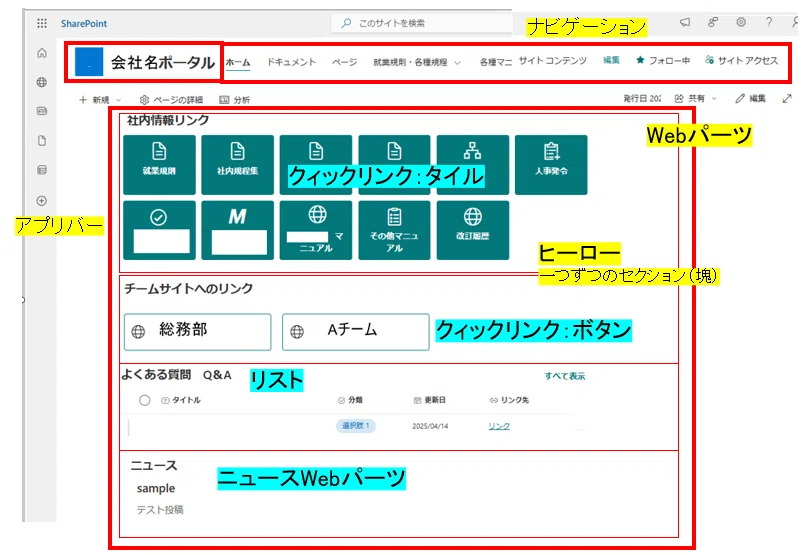Click the blue site logo
Screen dimensions: 805x555
pos(89,62)
